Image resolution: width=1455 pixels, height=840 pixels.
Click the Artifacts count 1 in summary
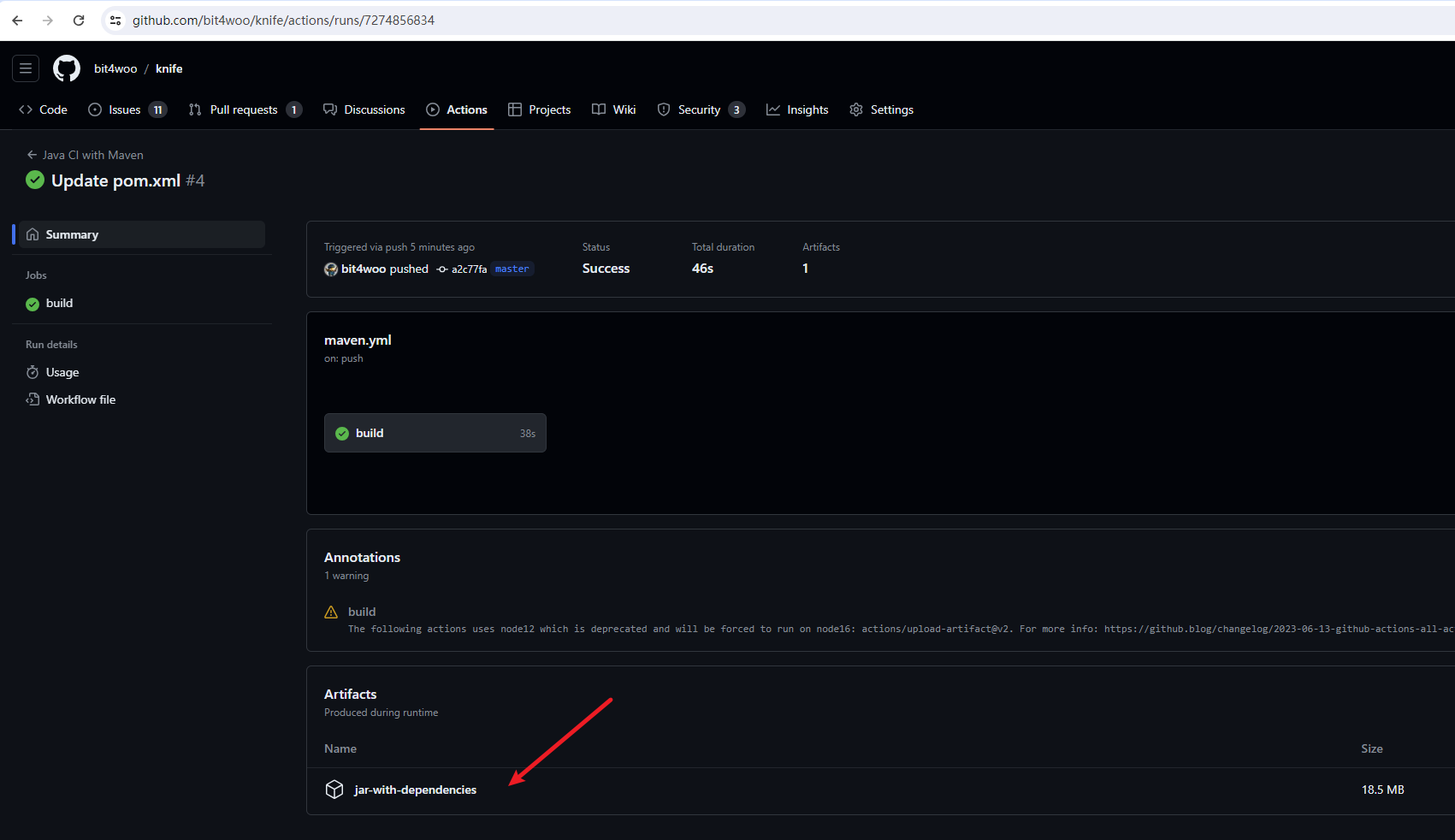[805, 269]
